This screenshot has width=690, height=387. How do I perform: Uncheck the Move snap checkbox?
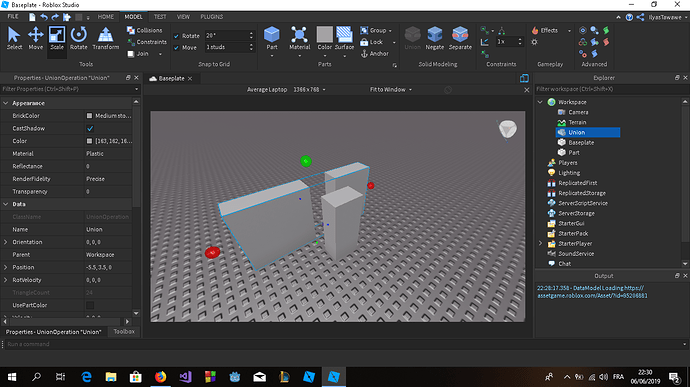pos(176,48)
